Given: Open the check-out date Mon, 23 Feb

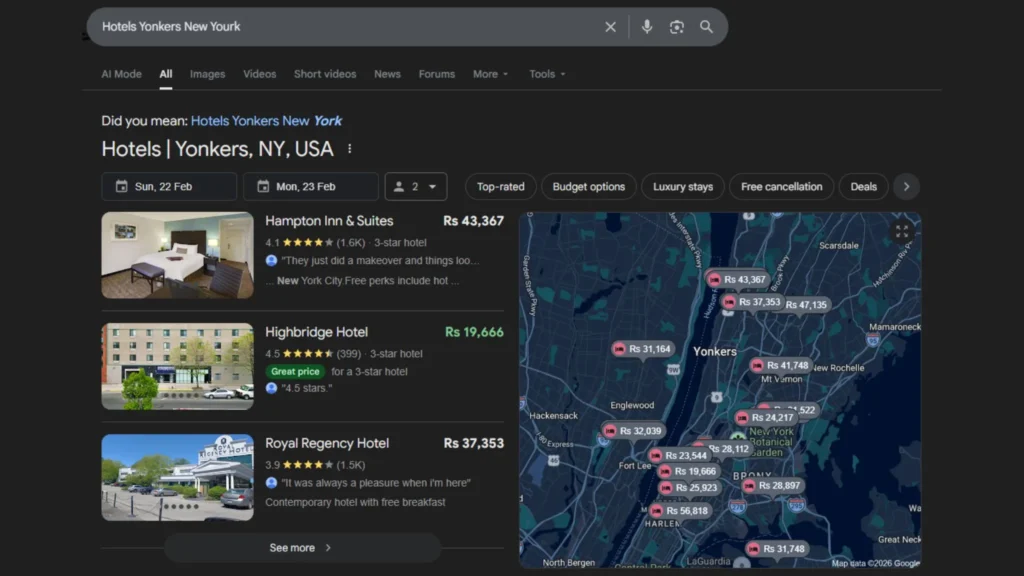Looking at the screenshot, I should click(311, 187).
